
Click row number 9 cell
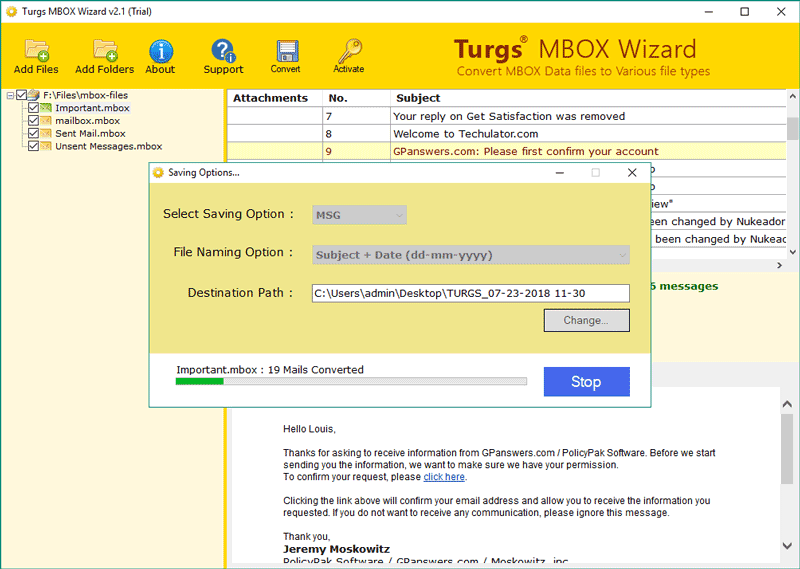pos(356,151)
